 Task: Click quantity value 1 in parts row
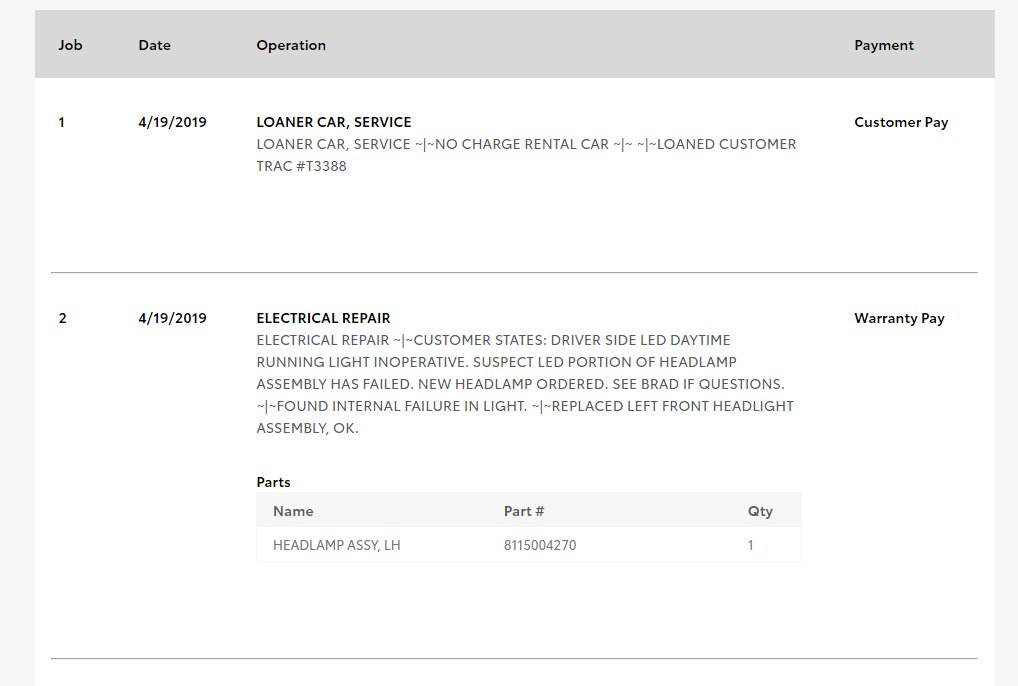(x=751, y=545)
